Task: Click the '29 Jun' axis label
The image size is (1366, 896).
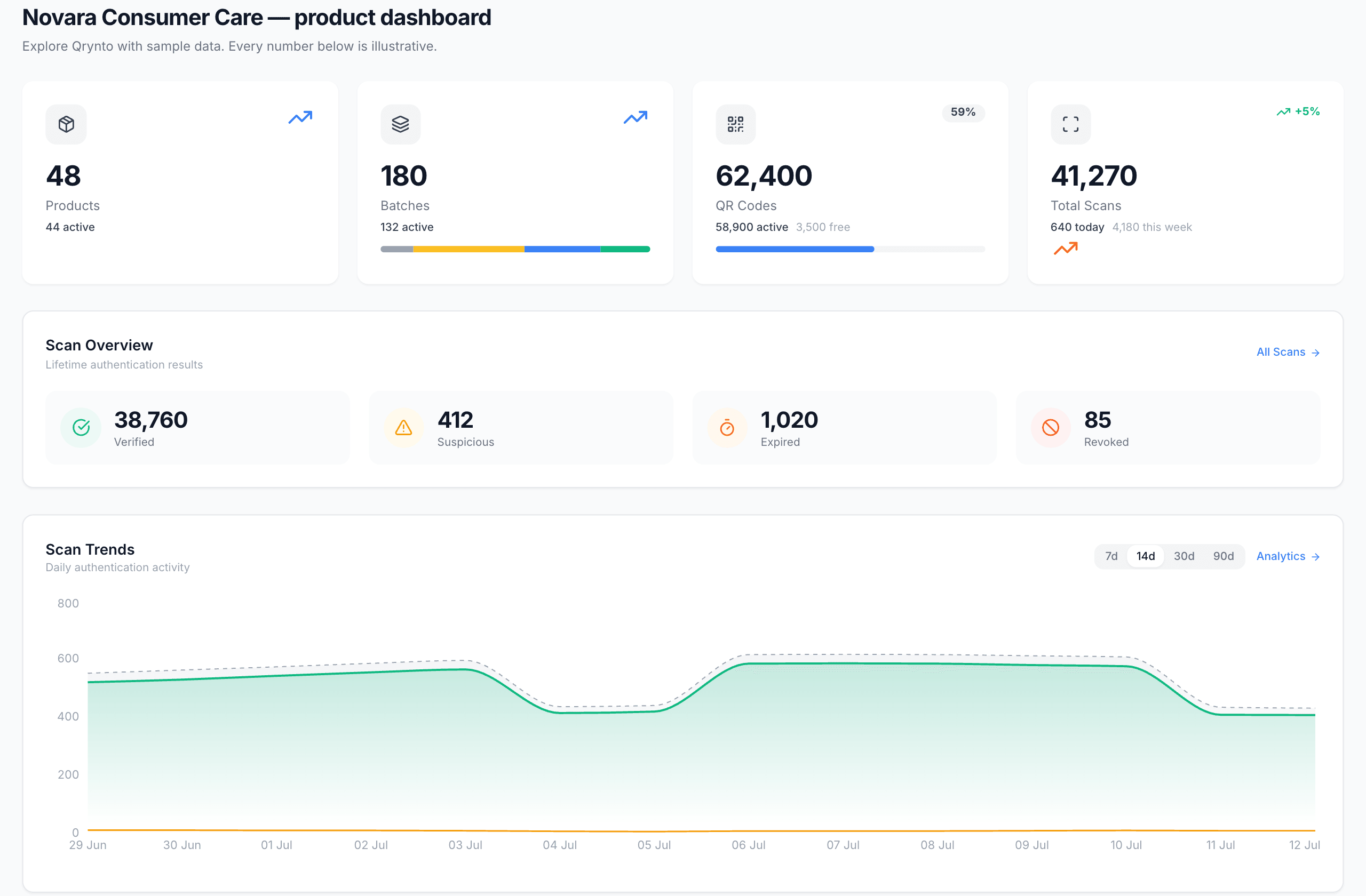Action: (88, 845)
